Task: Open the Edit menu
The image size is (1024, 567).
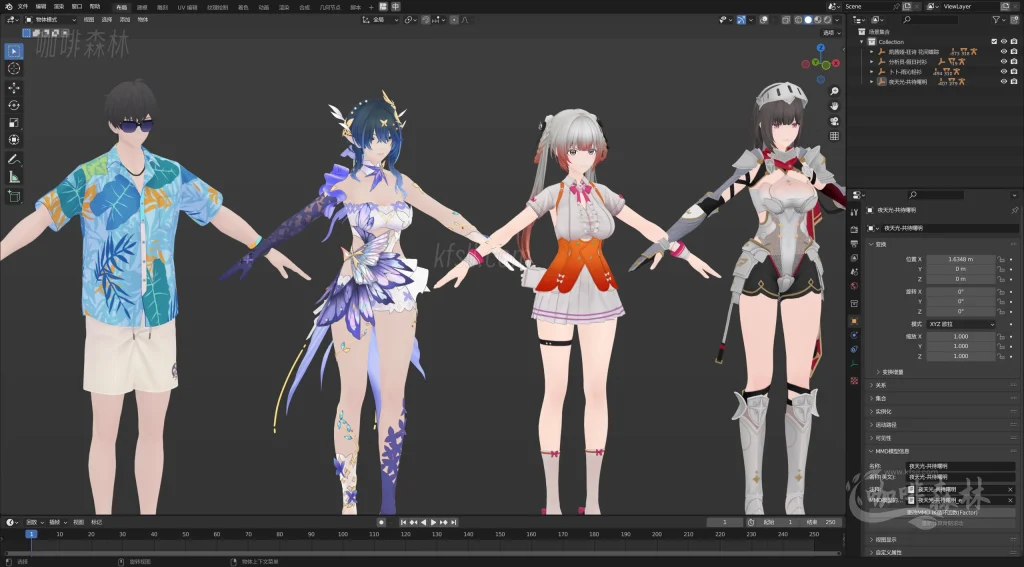Action: tap(40, 7)
